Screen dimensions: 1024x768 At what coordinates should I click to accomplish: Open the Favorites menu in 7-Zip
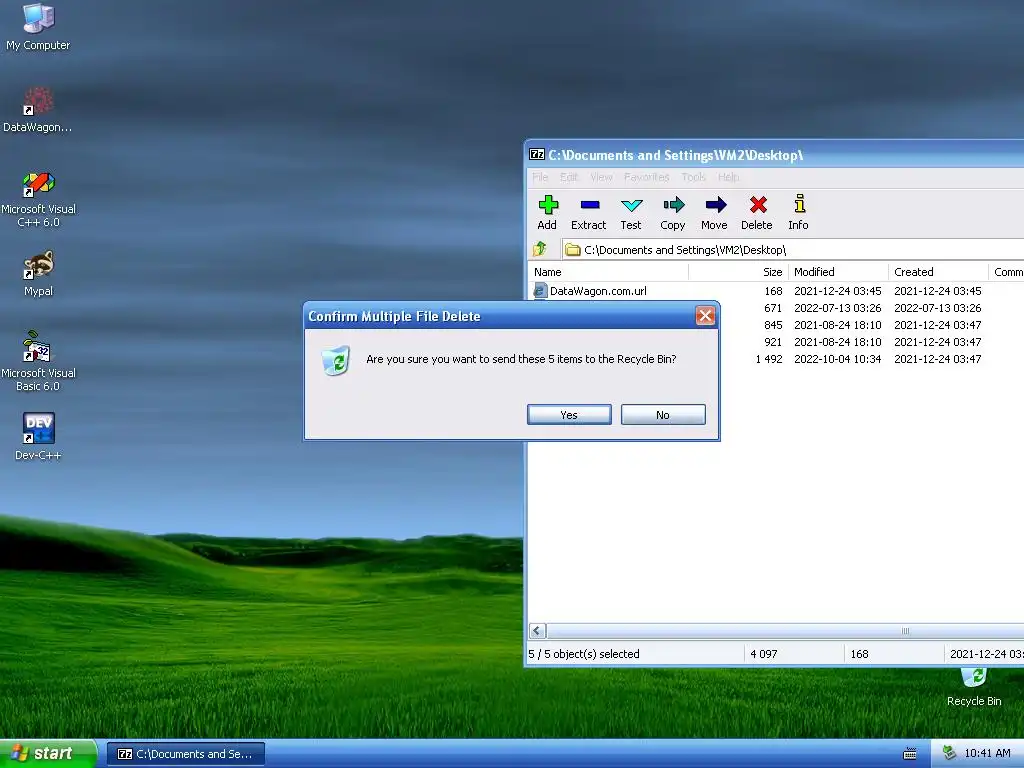pyautogui.click(x=647, y=177)
